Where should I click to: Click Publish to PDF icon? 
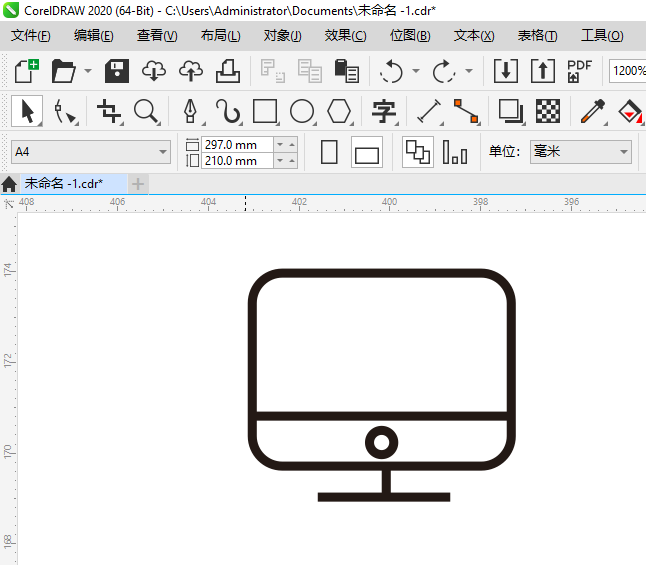coord(579,71)
